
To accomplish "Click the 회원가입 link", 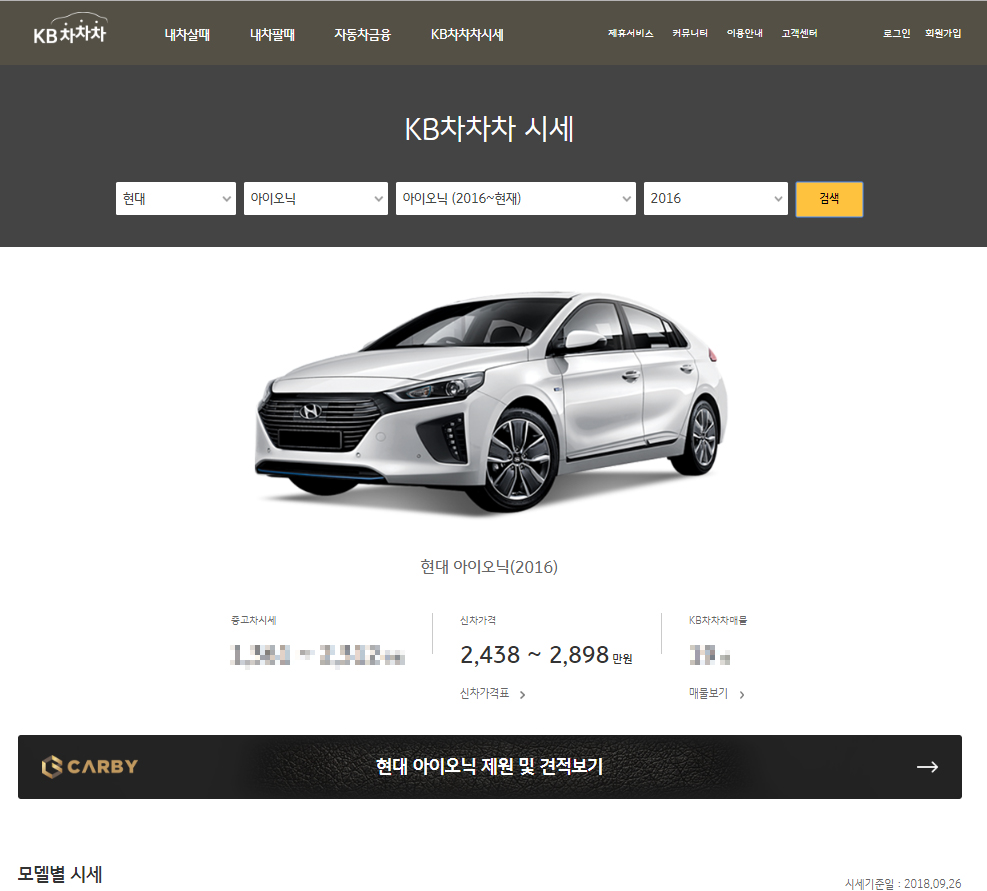I will point(943,33).
